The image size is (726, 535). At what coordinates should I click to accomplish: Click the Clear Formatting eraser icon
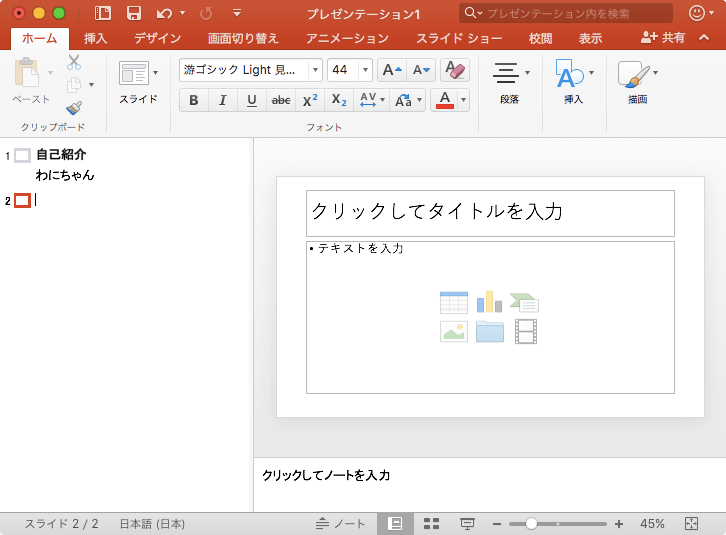pyautogui.click(x=454, y=70)
